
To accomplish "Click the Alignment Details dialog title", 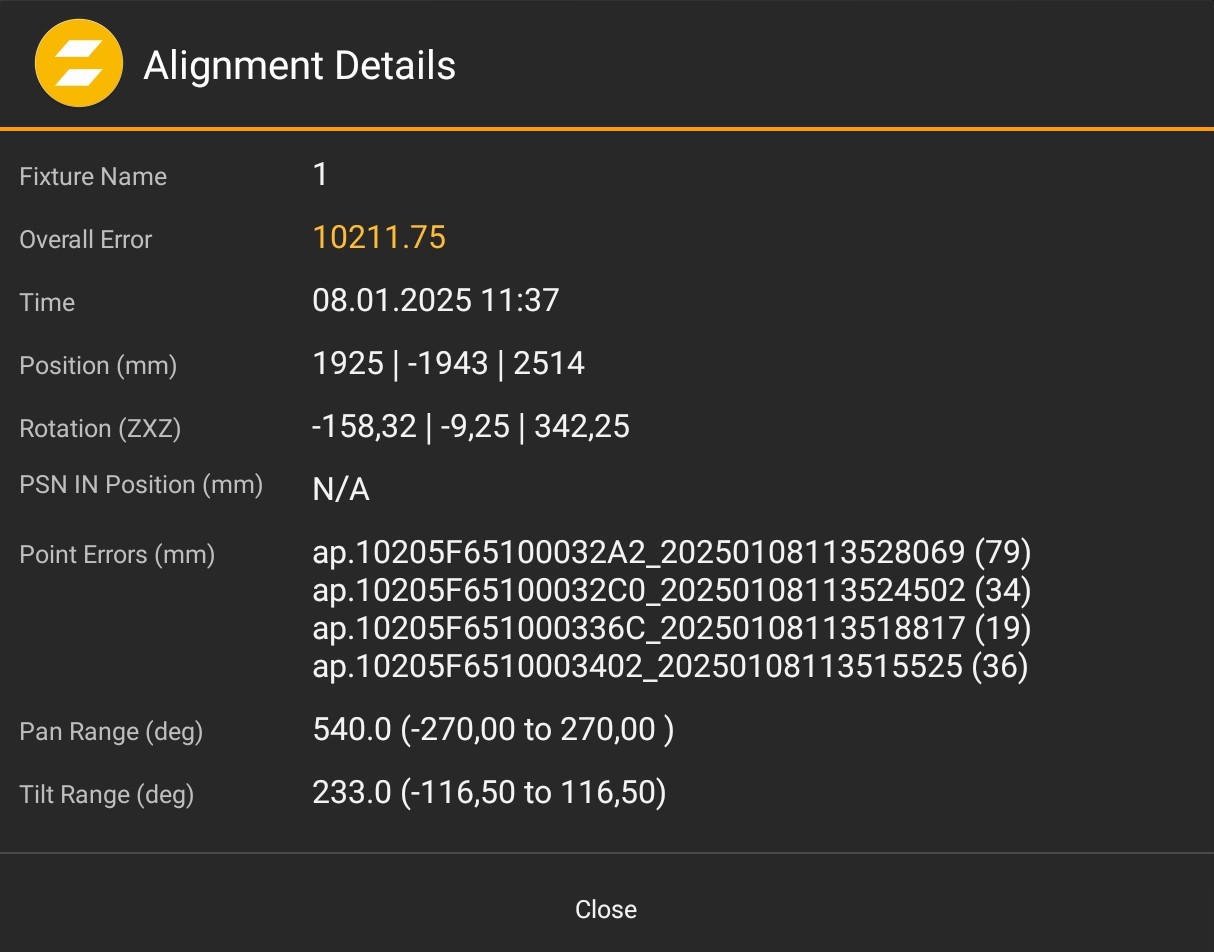I will pos(298,64).
